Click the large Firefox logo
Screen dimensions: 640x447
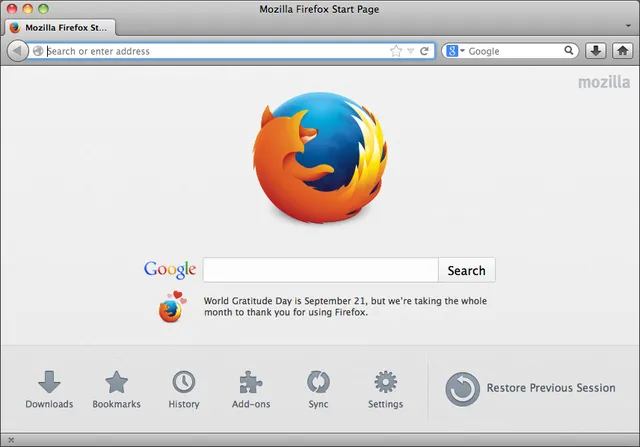tap(320, 158)
